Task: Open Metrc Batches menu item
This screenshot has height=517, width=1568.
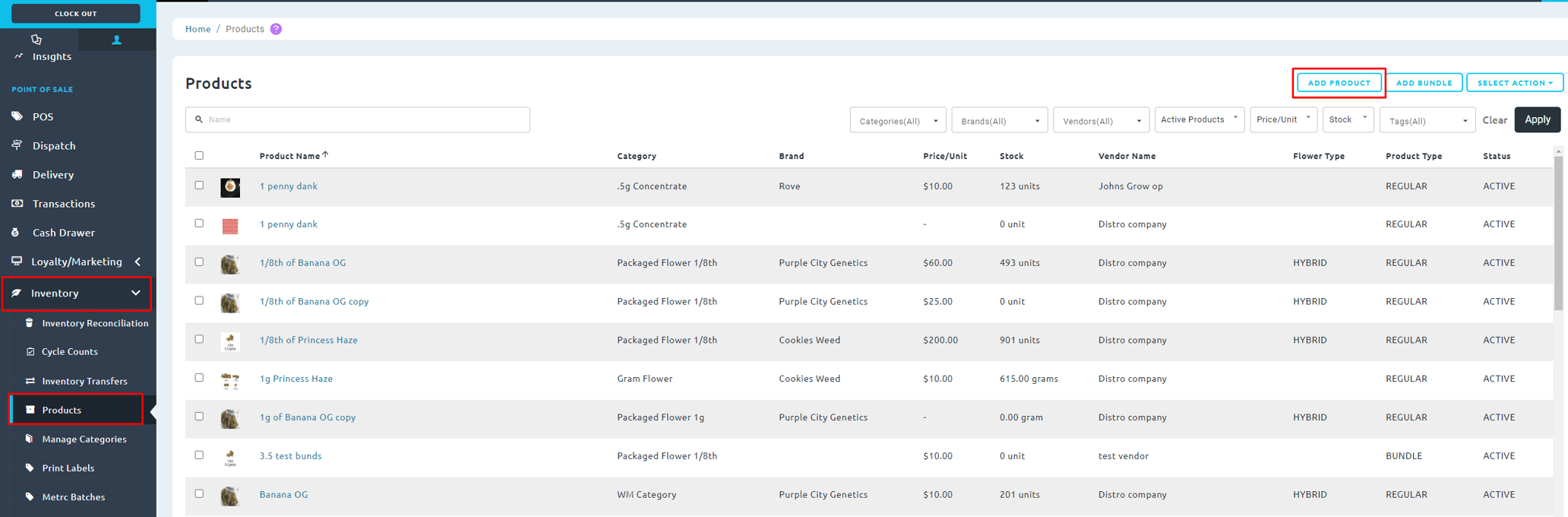Action: pyautogui.click(x=74, y=496)
